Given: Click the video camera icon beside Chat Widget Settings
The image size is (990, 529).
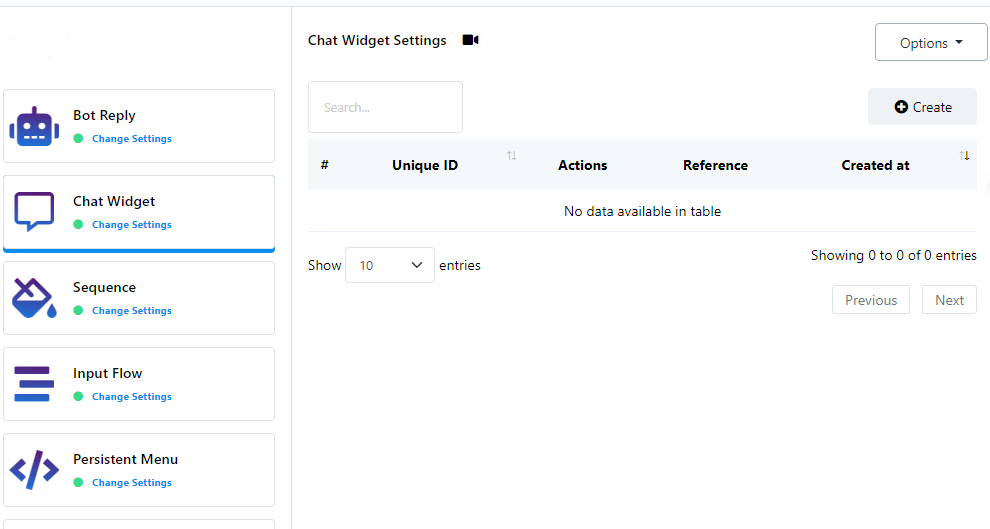Looking at the screenshot, I should [470, 40].
